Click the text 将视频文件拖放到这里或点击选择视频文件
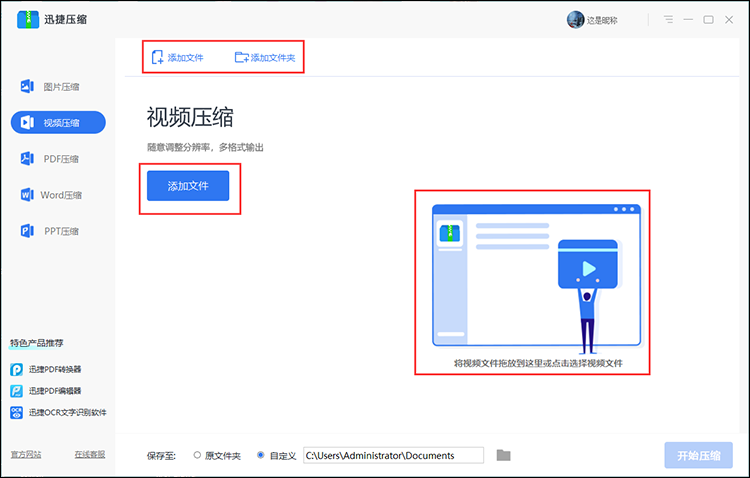The width and height of the screenshot is (750, 478). [x=538, y=363]
